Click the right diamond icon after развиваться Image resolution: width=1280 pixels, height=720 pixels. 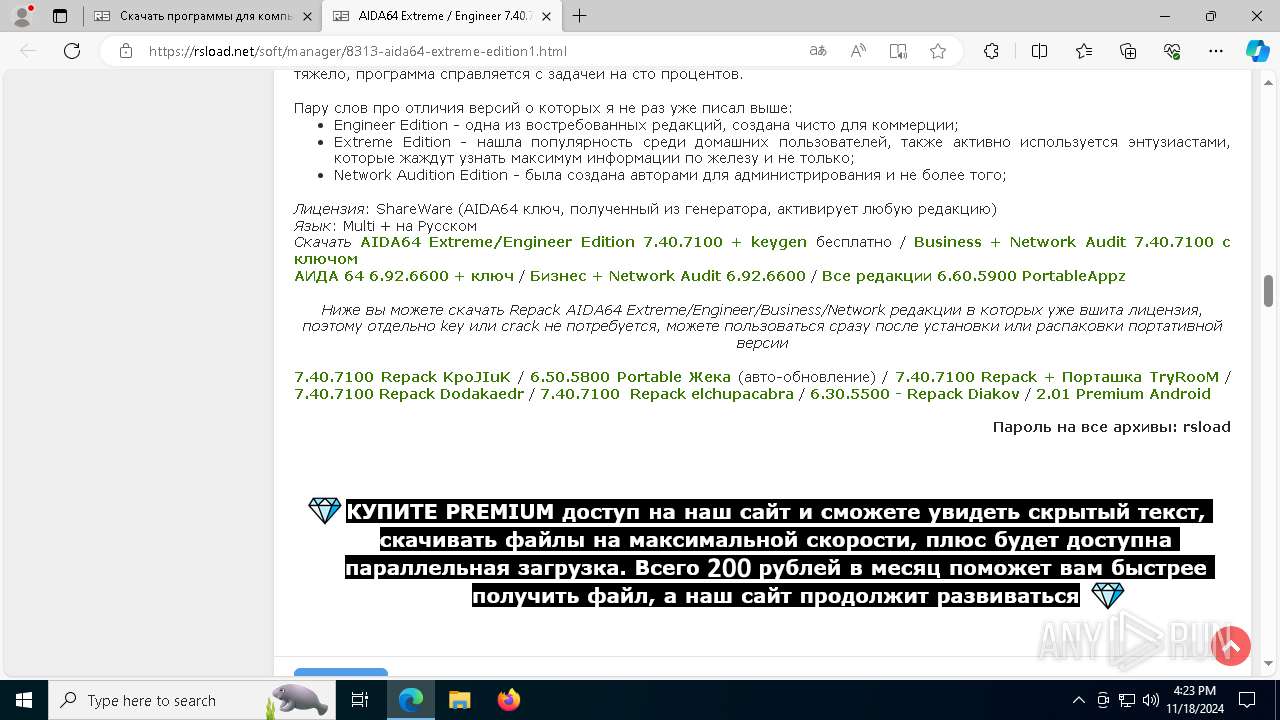pos(1108,596)
